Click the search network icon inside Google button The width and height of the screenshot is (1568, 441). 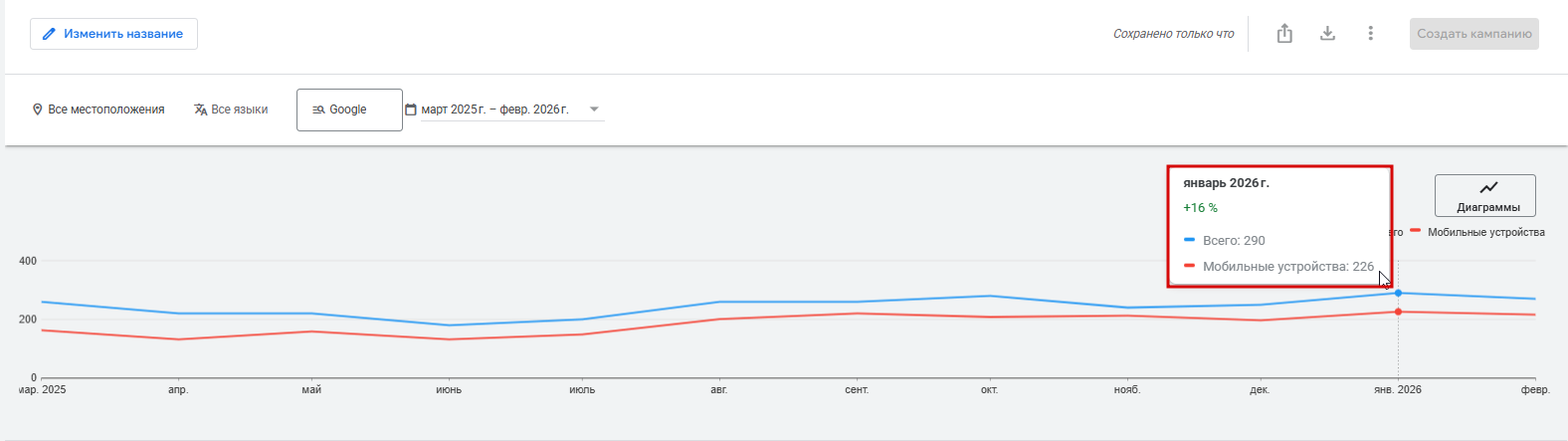[x=318, y=110]
